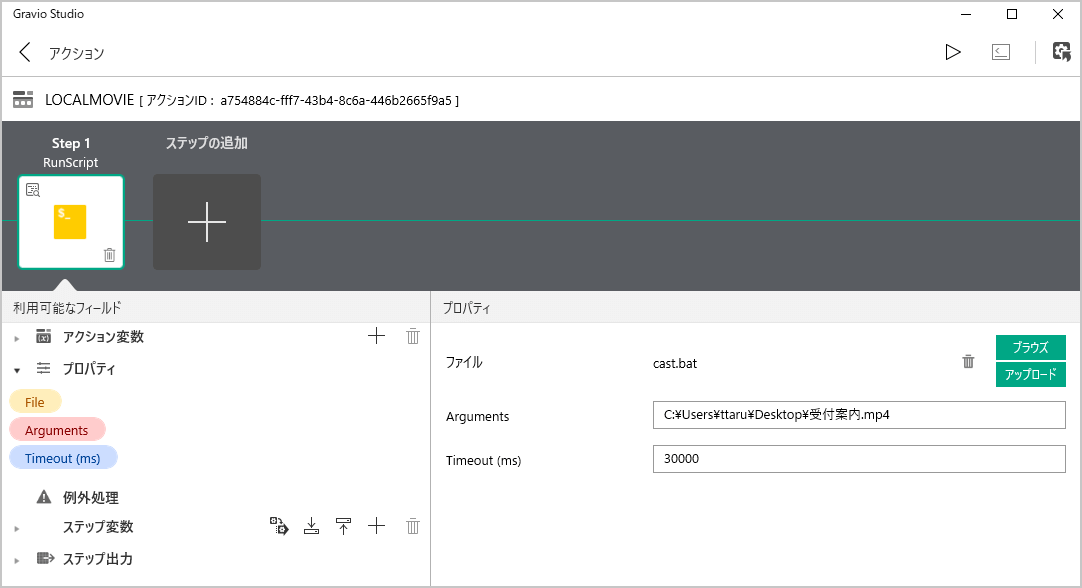Click the アップロード upload button
The height and width of the screenshot is (588, 1082).
[x=1030, y=374]
